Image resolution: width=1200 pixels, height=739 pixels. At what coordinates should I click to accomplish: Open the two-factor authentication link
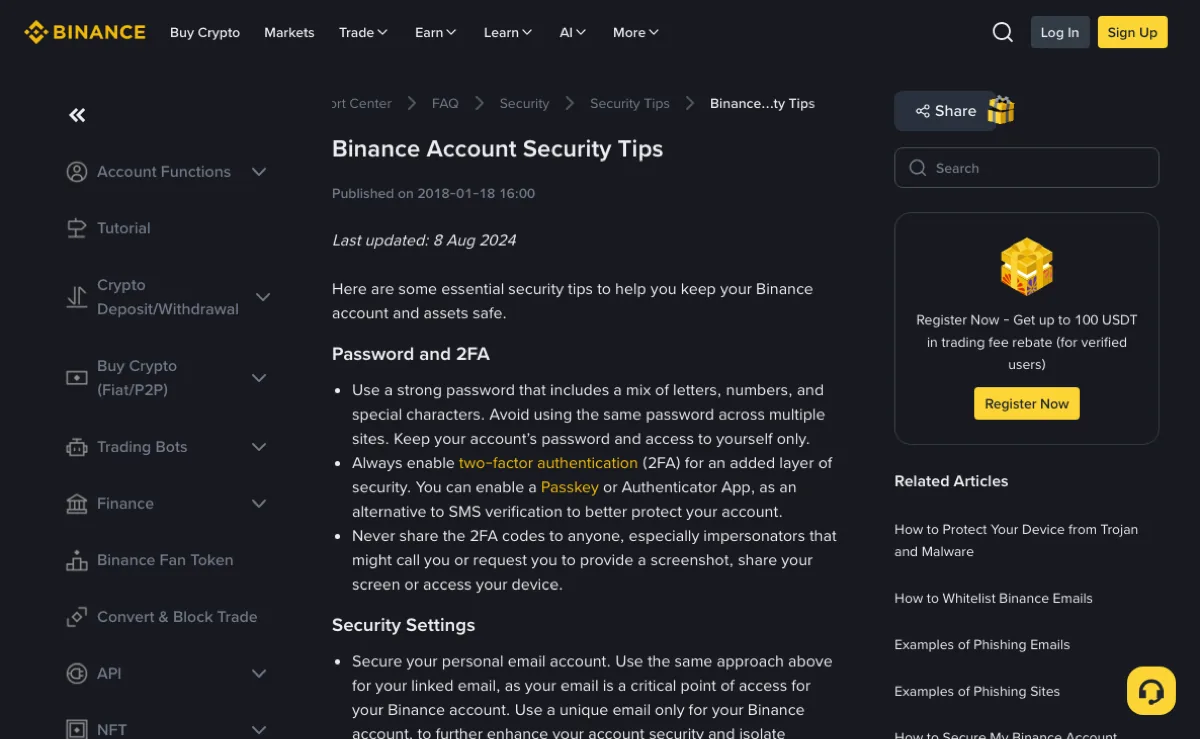tap(548, 463)
